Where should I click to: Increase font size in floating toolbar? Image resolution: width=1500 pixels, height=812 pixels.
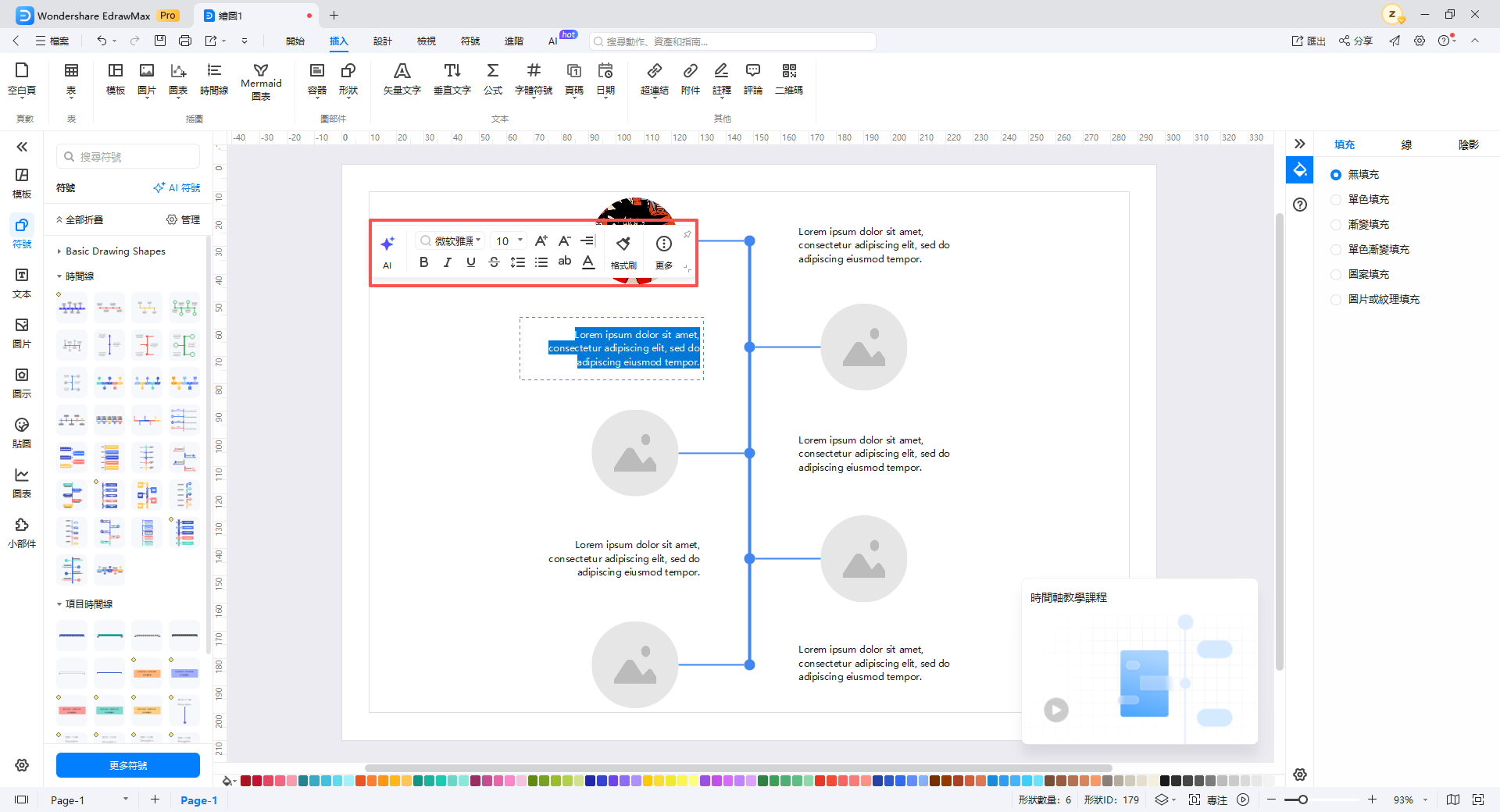coord(541,240)
